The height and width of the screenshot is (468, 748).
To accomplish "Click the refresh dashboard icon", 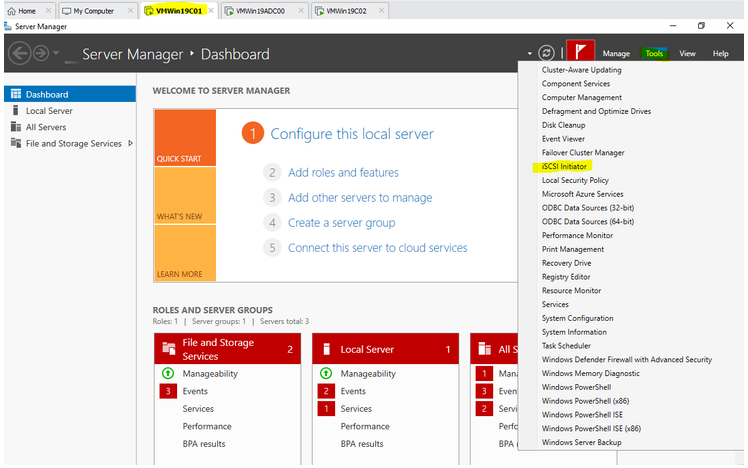I will (546, 53).
